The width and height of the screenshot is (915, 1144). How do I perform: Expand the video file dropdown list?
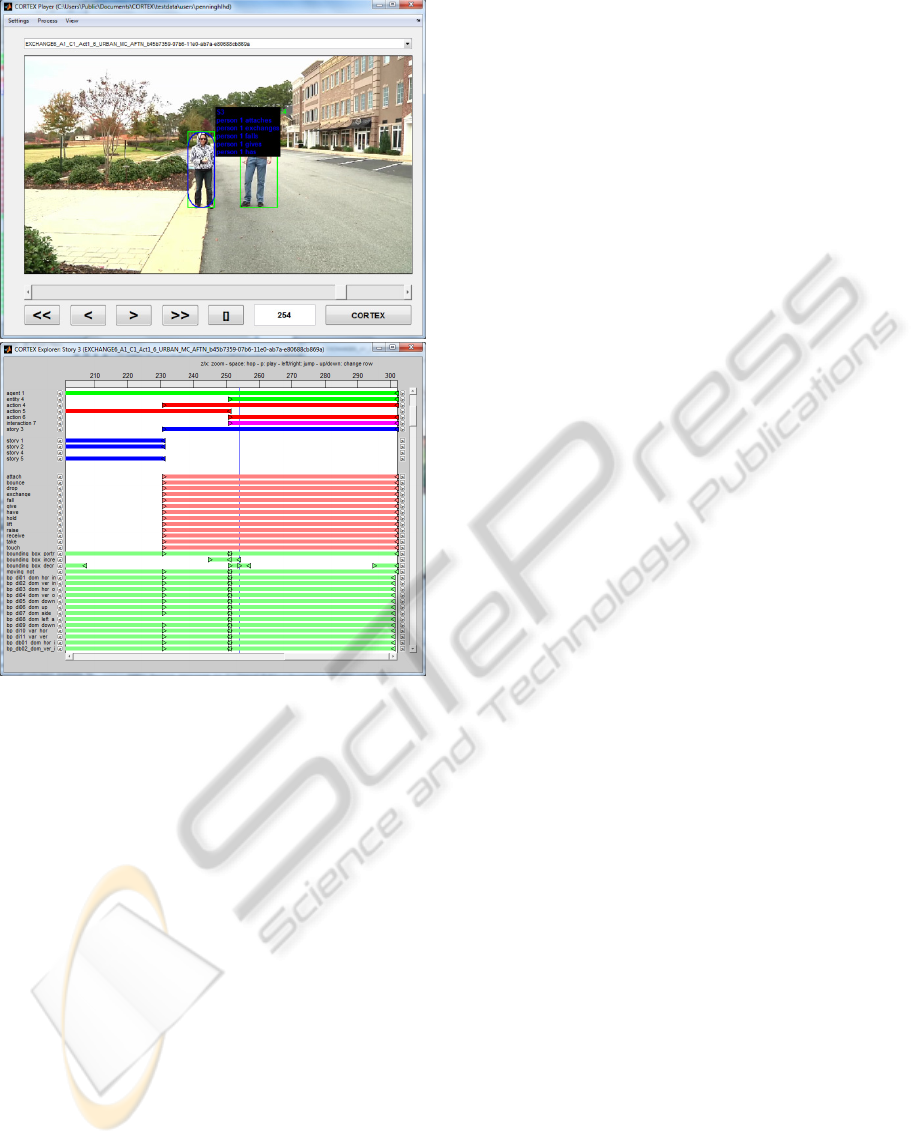click(407, 44)
